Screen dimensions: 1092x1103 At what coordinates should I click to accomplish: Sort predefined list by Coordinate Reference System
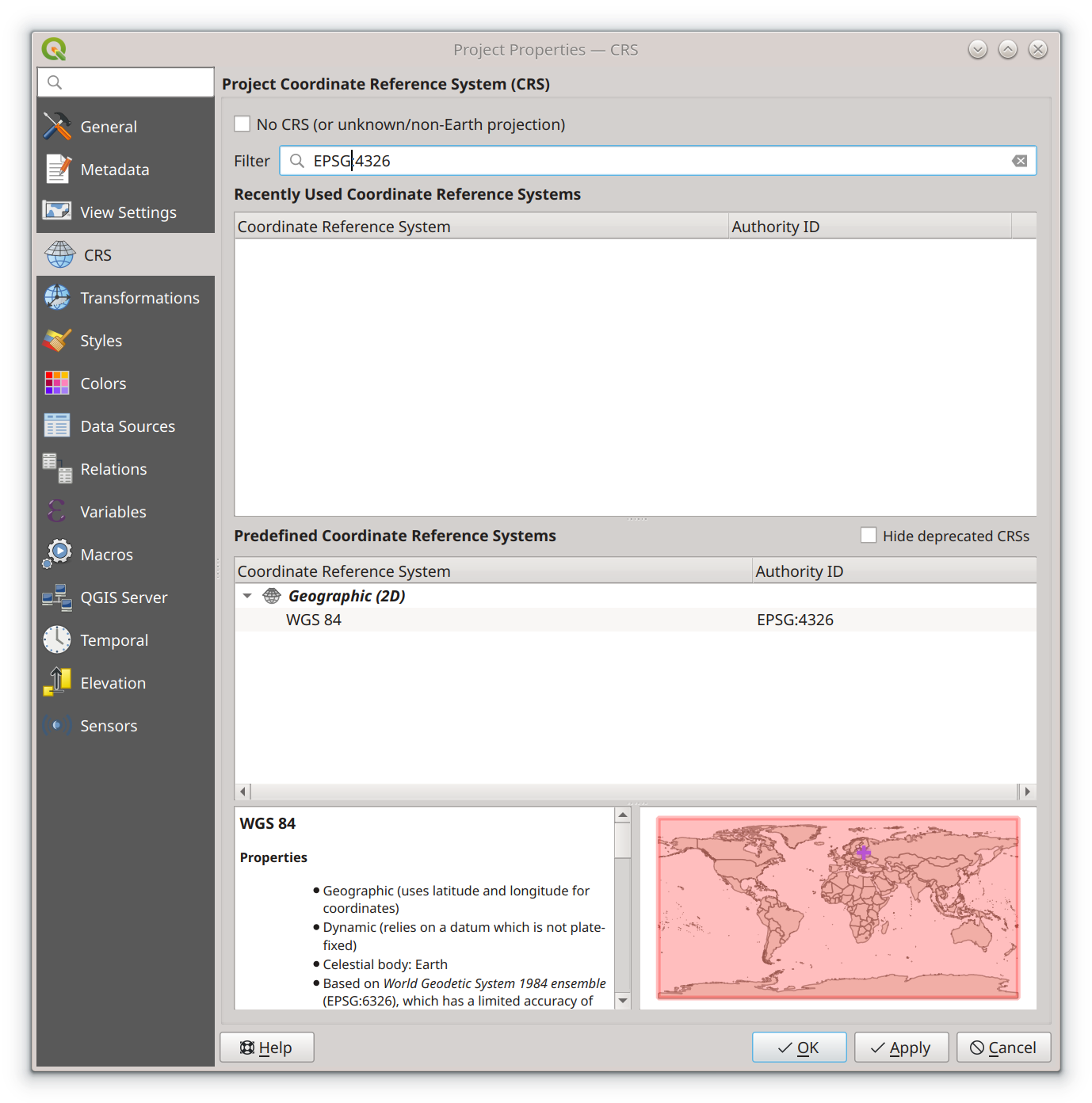494,571
